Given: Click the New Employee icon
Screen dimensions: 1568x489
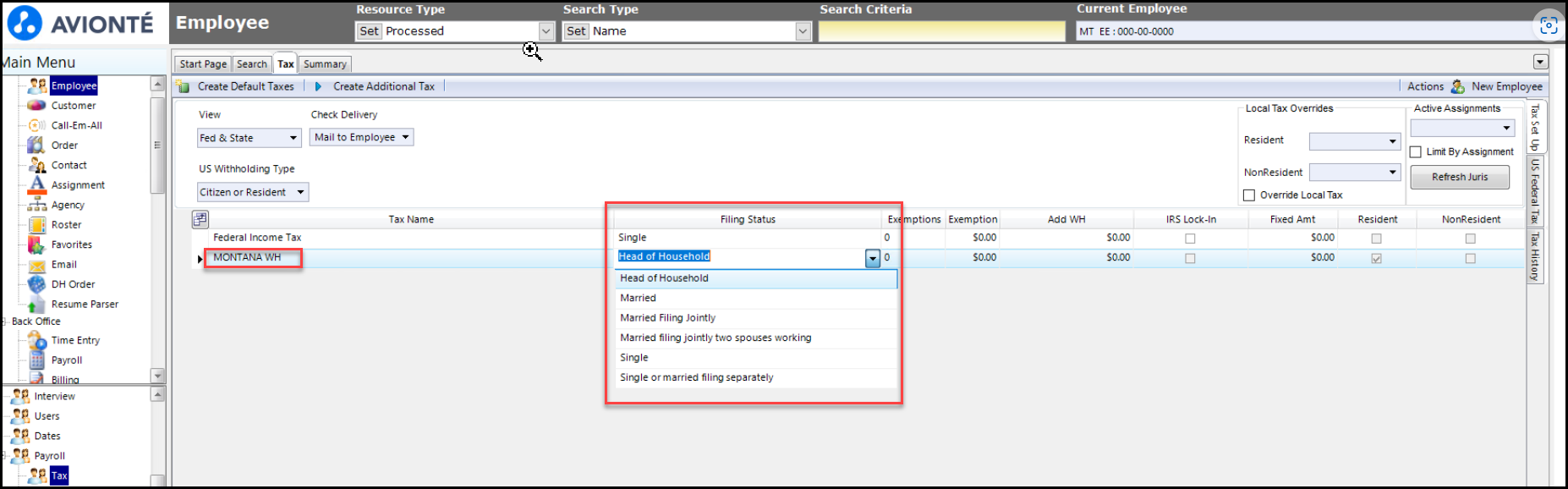Looking at the screenshot, I should [x=1458, y=86].
